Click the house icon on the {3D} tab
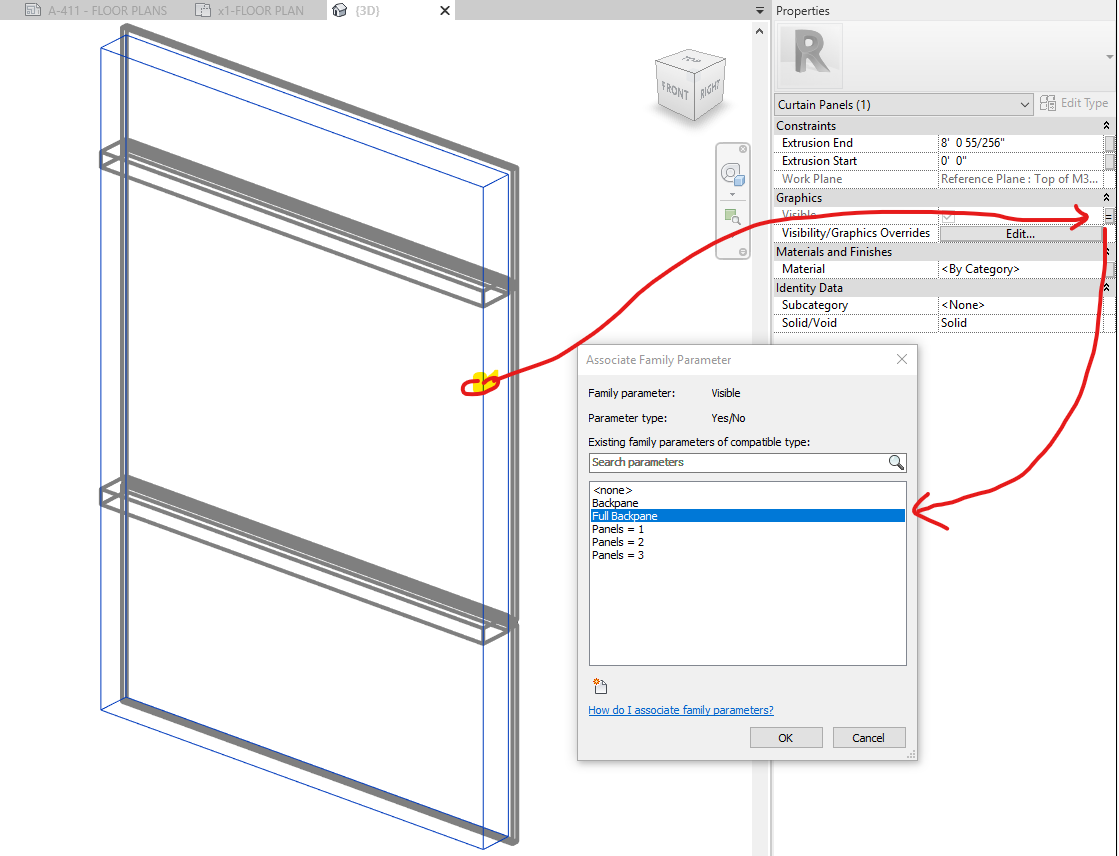 tap(341, 10)
